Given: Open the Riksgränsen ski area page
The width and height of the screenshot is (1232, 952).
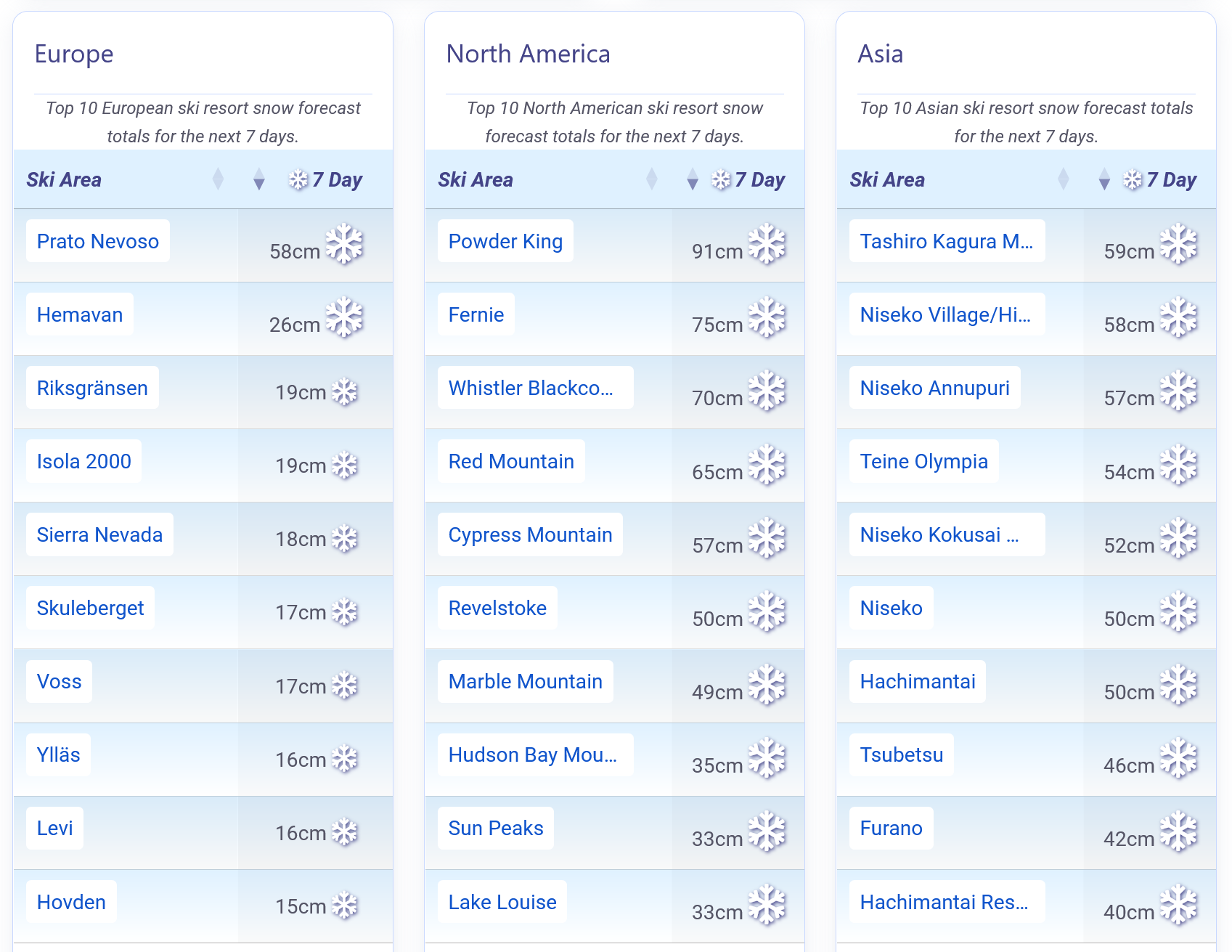Looking at the screenshot, I should pos(92,388).
